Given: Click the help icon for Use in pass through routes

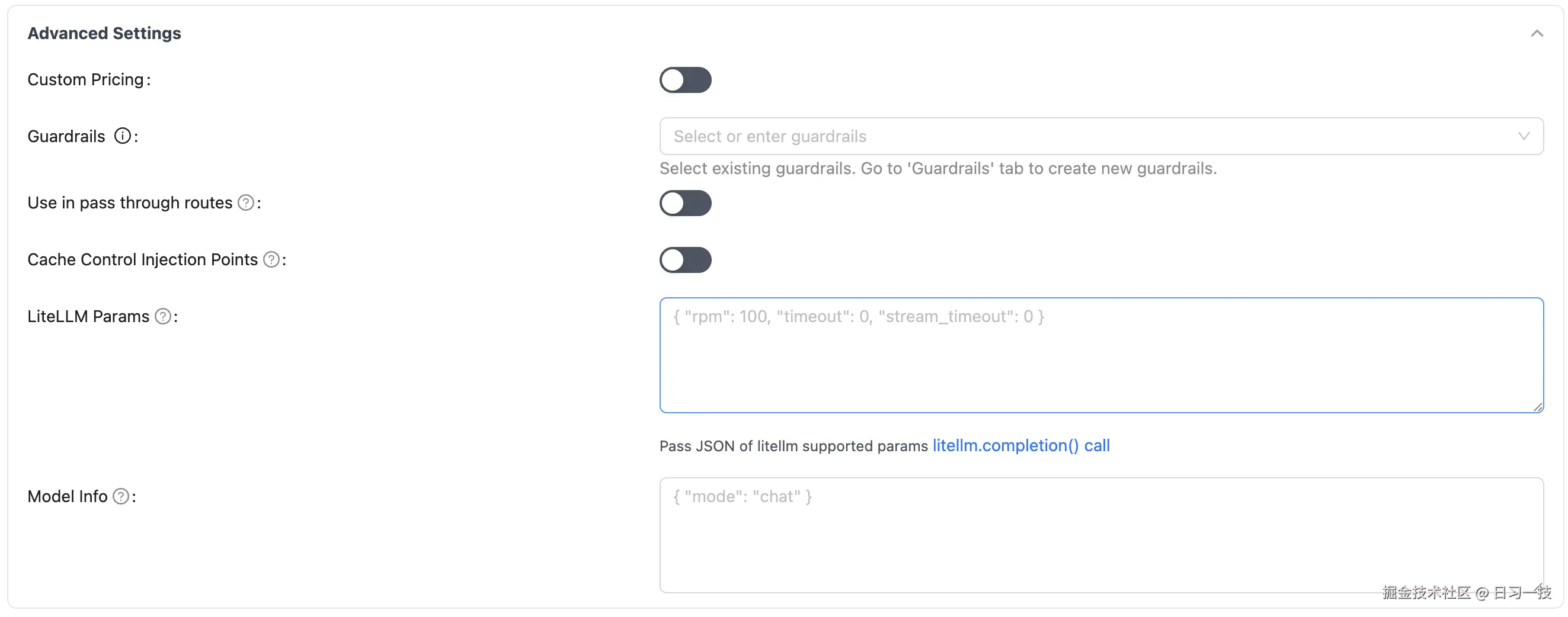Looking at the screenshot, I should point(246,203).
